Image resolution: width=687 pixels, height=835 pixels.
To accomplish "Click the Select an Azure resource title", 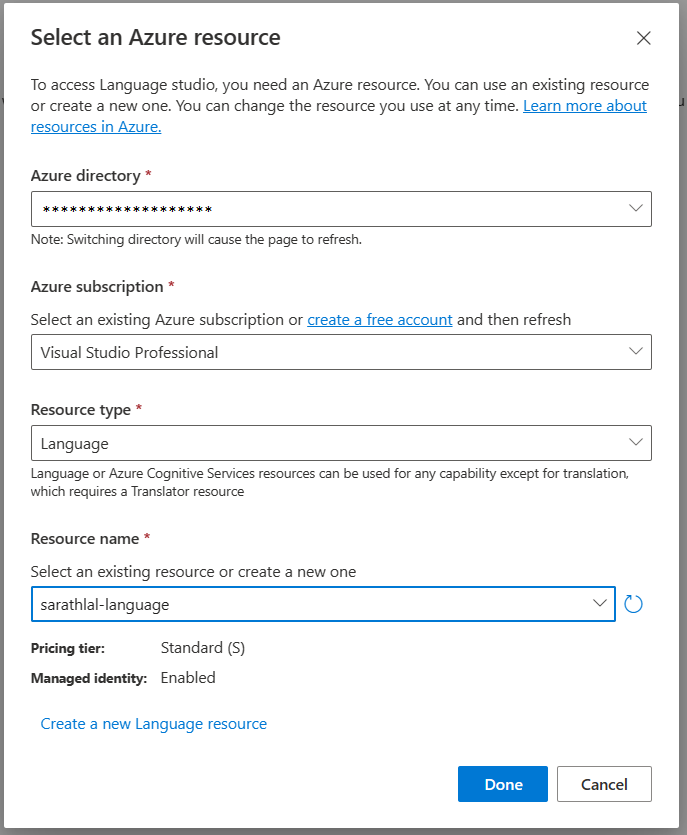I will [155, 37].
